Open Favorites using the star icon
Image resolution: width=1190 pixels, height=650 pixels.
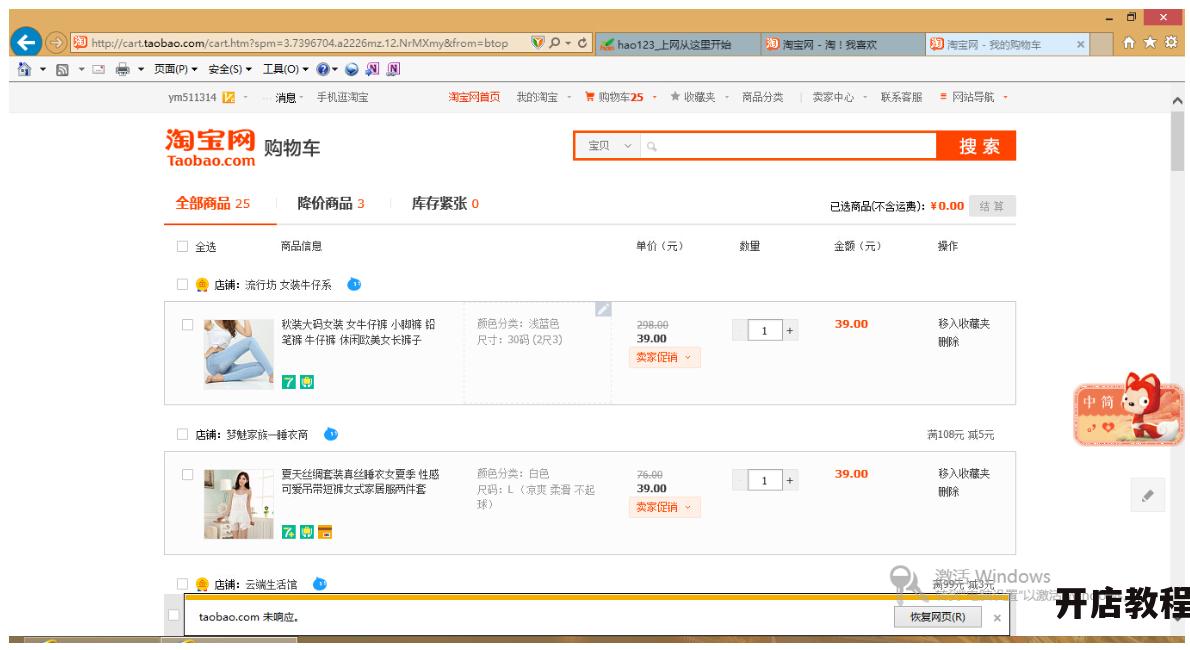point(1150,43)
